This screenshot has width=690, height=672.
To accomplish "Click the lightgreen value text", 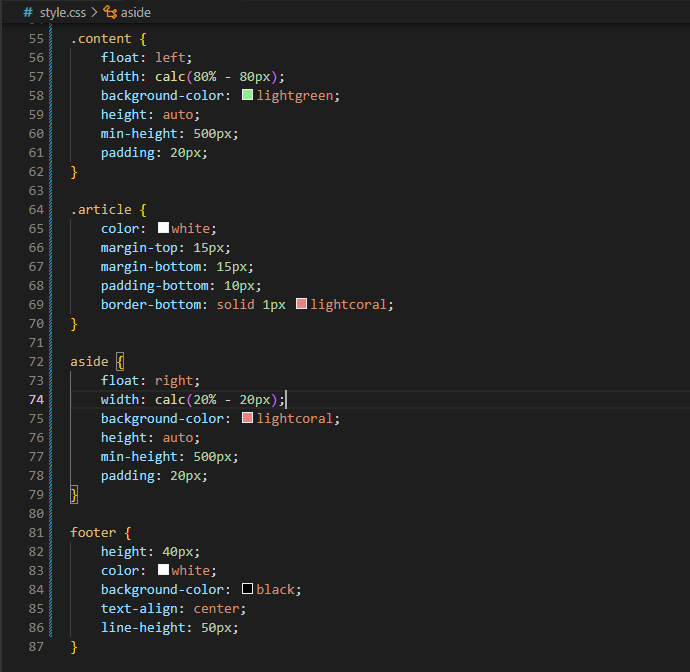I will tap(295, 95).
